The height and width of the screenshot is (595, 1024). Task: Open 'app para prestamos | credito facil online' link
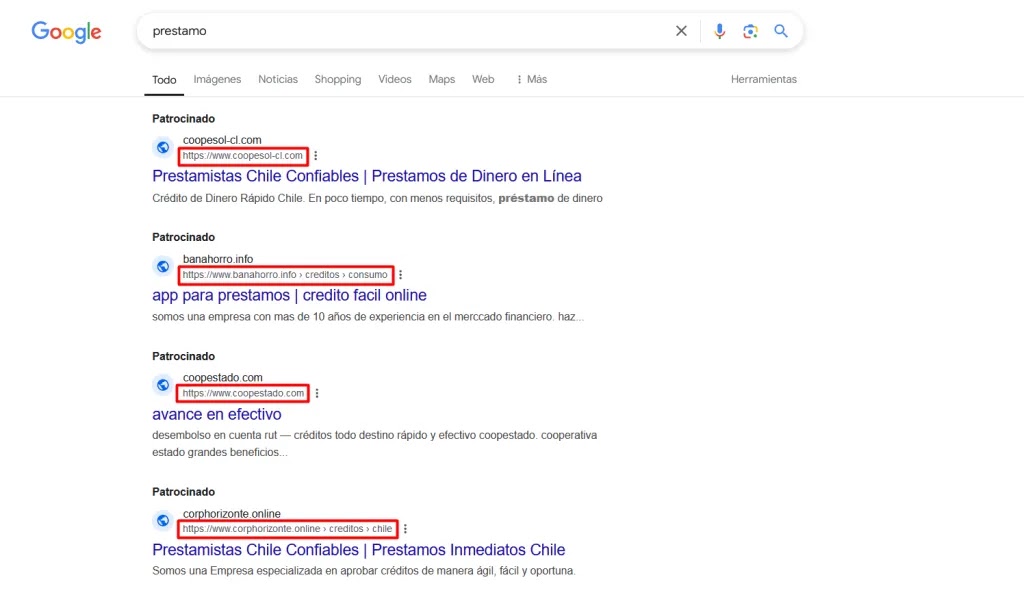(289, 295)
